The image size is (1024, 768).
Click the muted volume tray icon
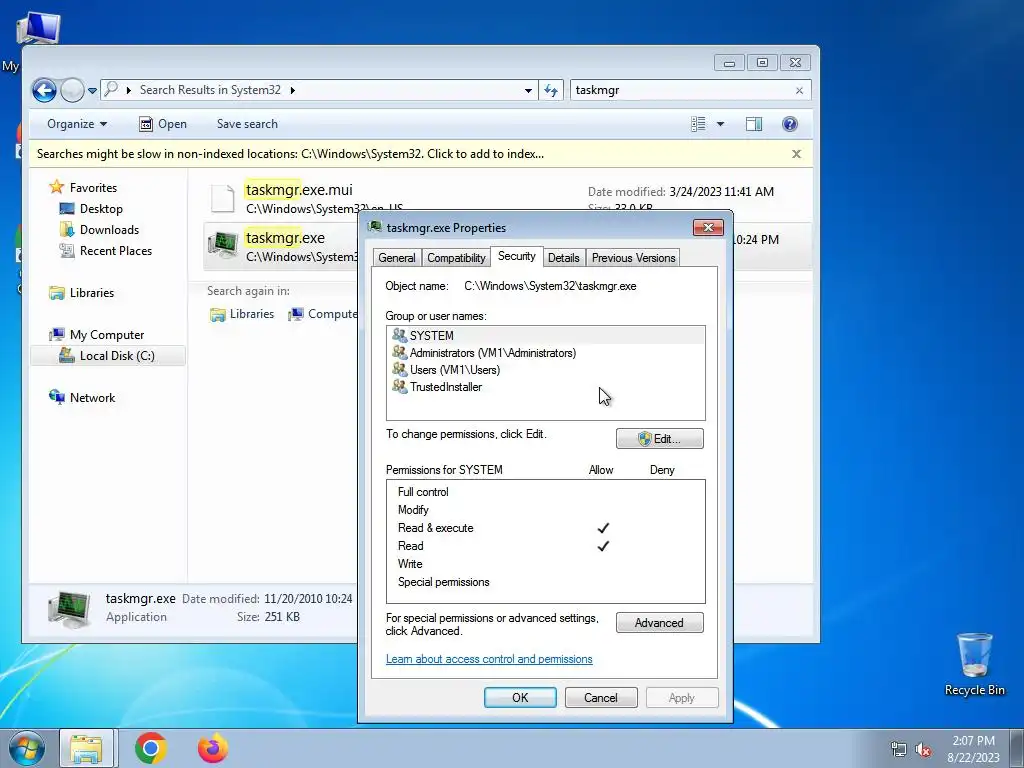pyautogui.click(x=923, y=749)
